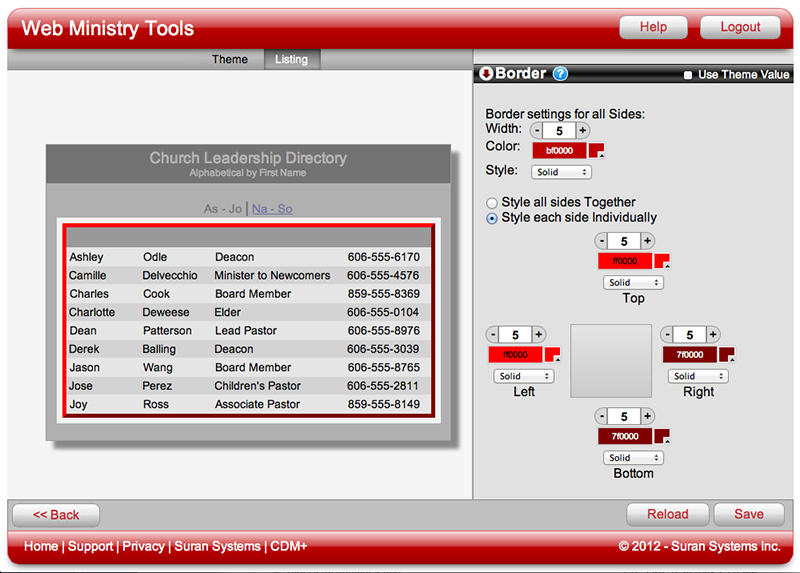Collapse the Border panel using red arrow icon

[x=486, y=74]
